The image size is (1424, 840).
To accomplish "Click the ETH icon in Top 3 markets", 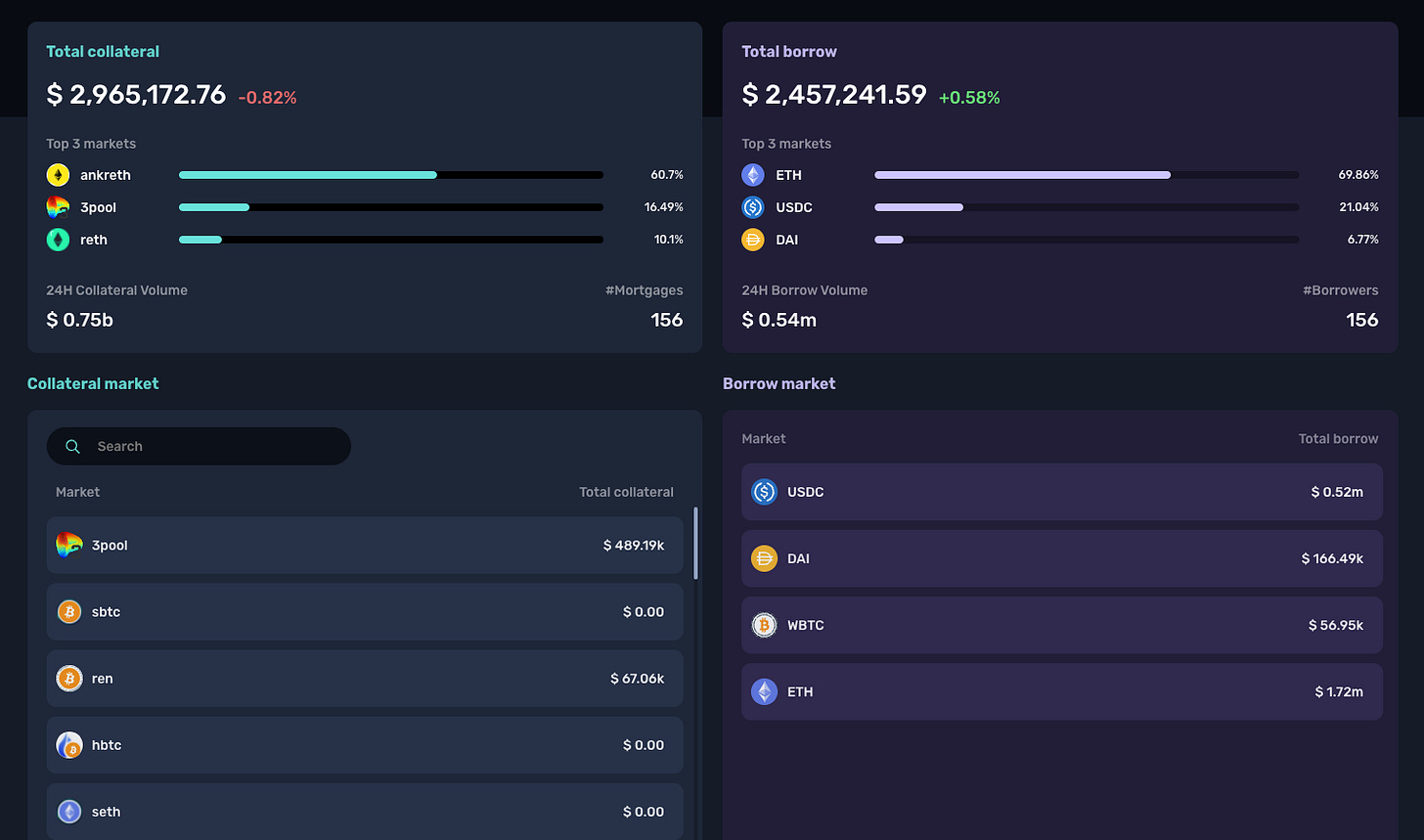I will [x=753, y=175].
